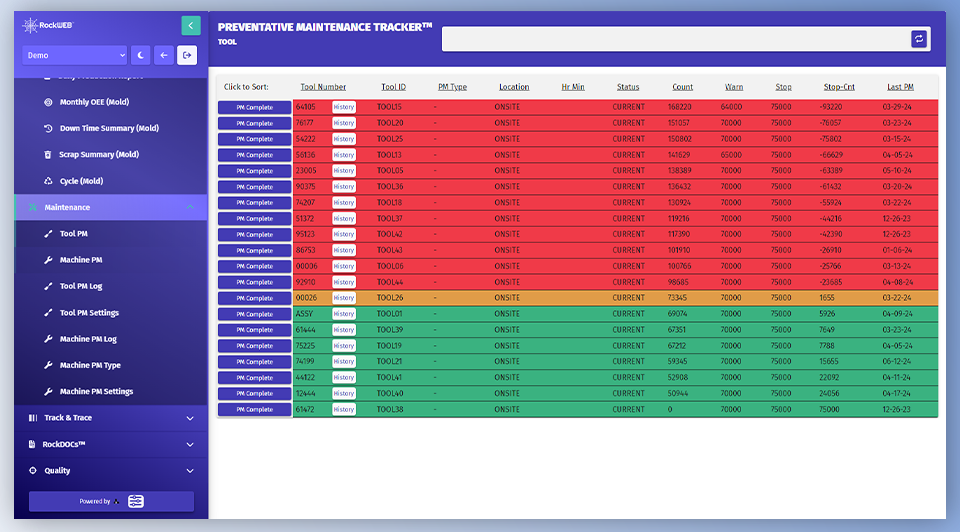This screenshot has height=532, width=960.
Task: Click the logout icon button
Action: click(187, 55)
